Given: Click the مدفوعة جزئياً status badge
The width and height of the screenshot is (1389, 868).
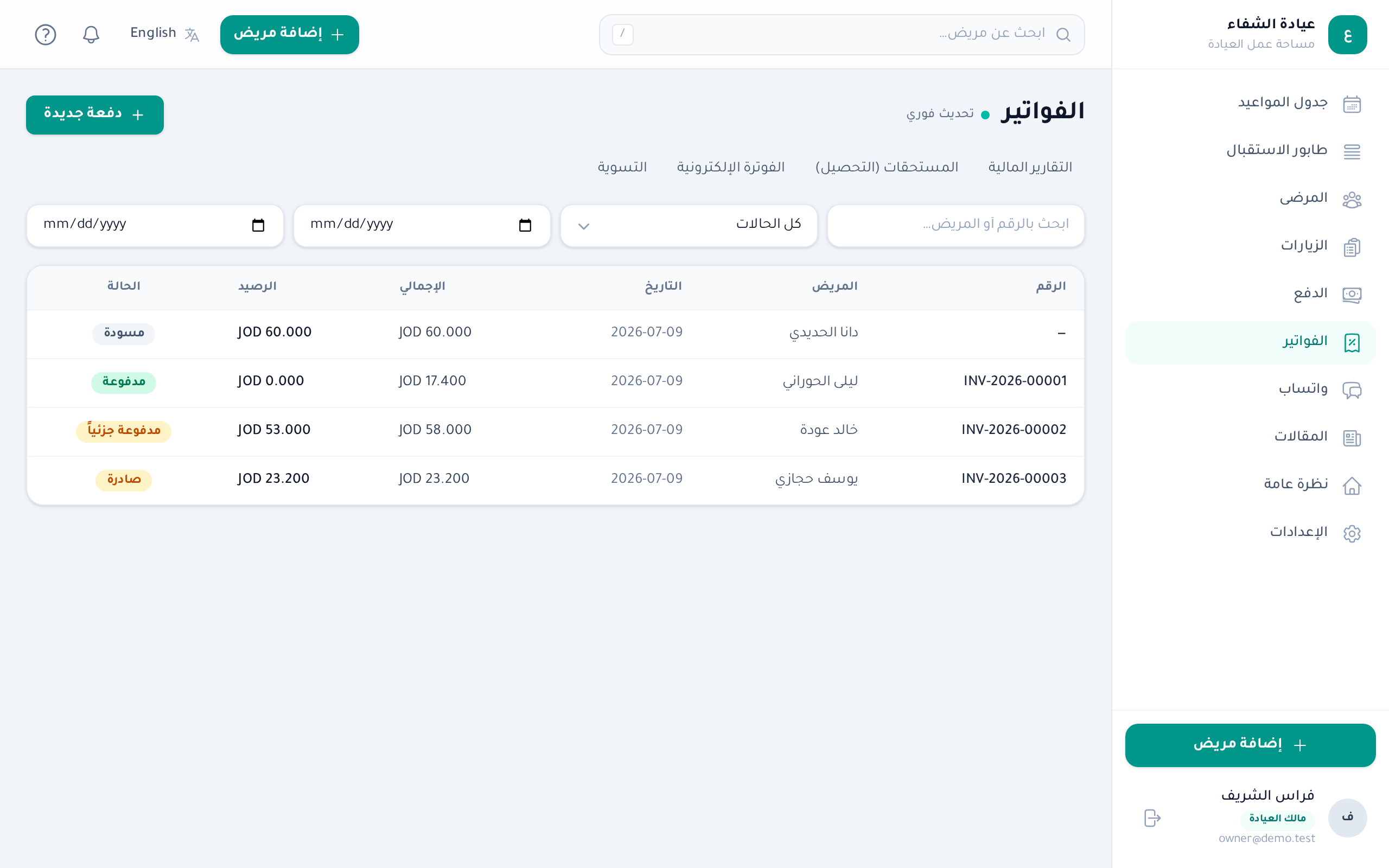Looking at the screenshot, I should coord(123,431).
